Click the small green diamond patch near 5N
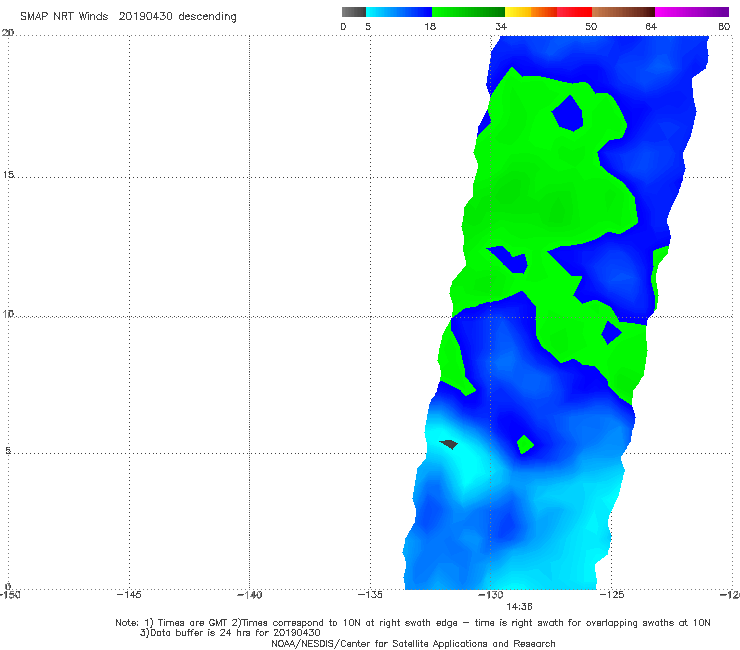Image resolution: width=740 pixels, height=650 pixels. pyautogui.click(x=525, y=444)
